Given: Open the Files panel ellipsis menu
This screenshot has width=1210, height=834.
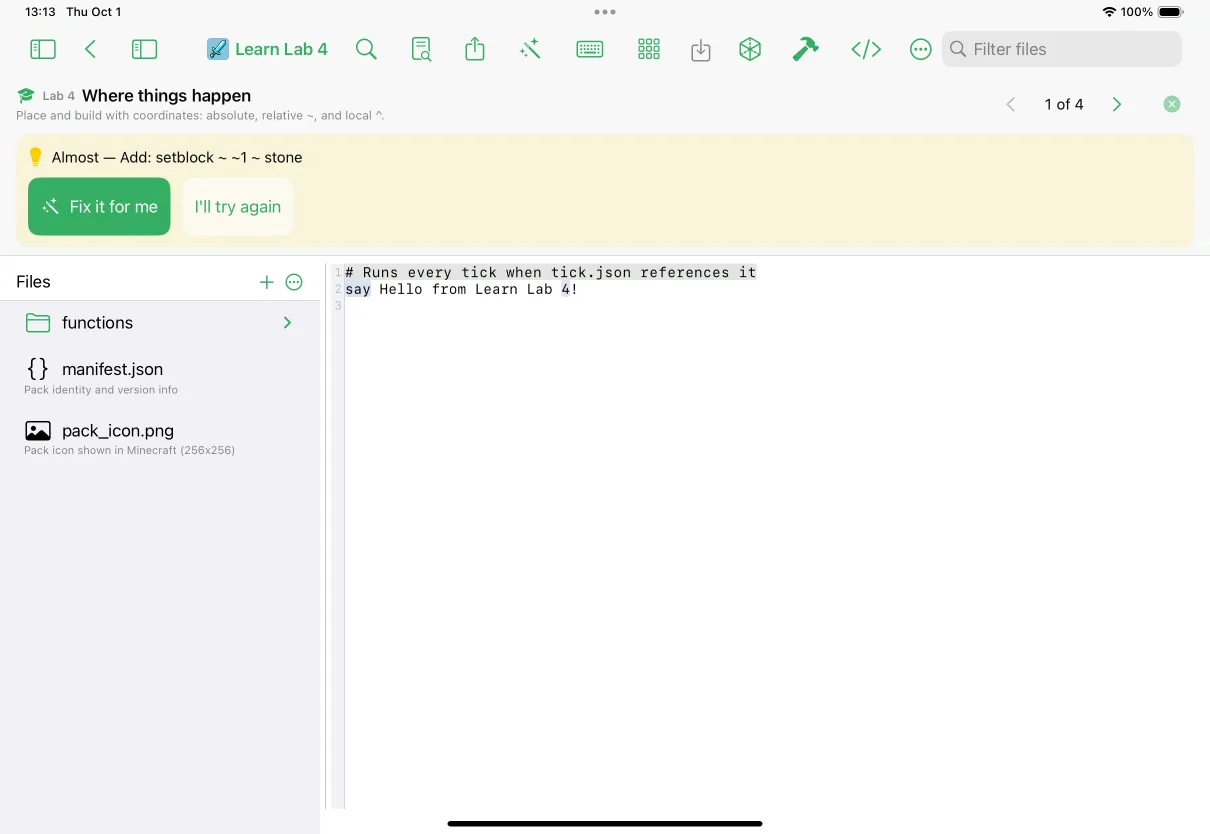Looking at the screenshot, I should click(294, 282).
